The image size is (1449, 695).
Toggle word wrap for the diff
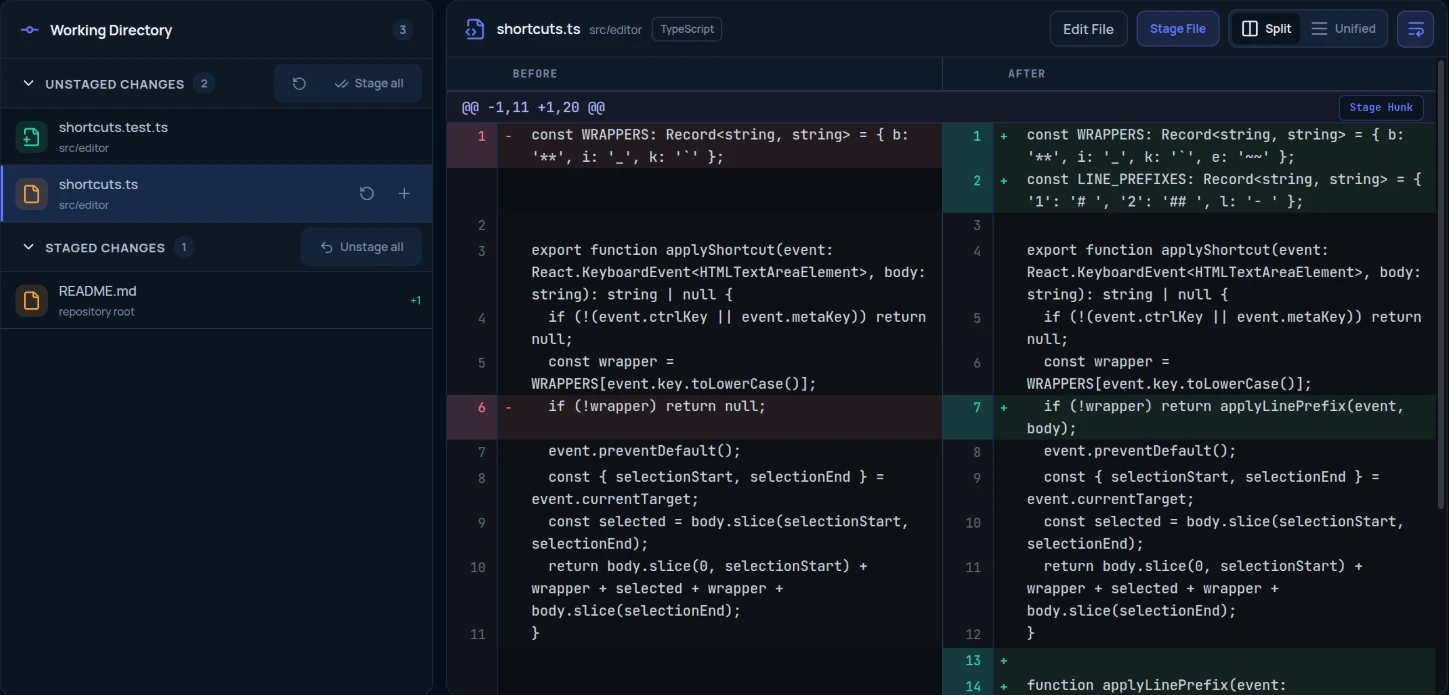pos(1415,29)
